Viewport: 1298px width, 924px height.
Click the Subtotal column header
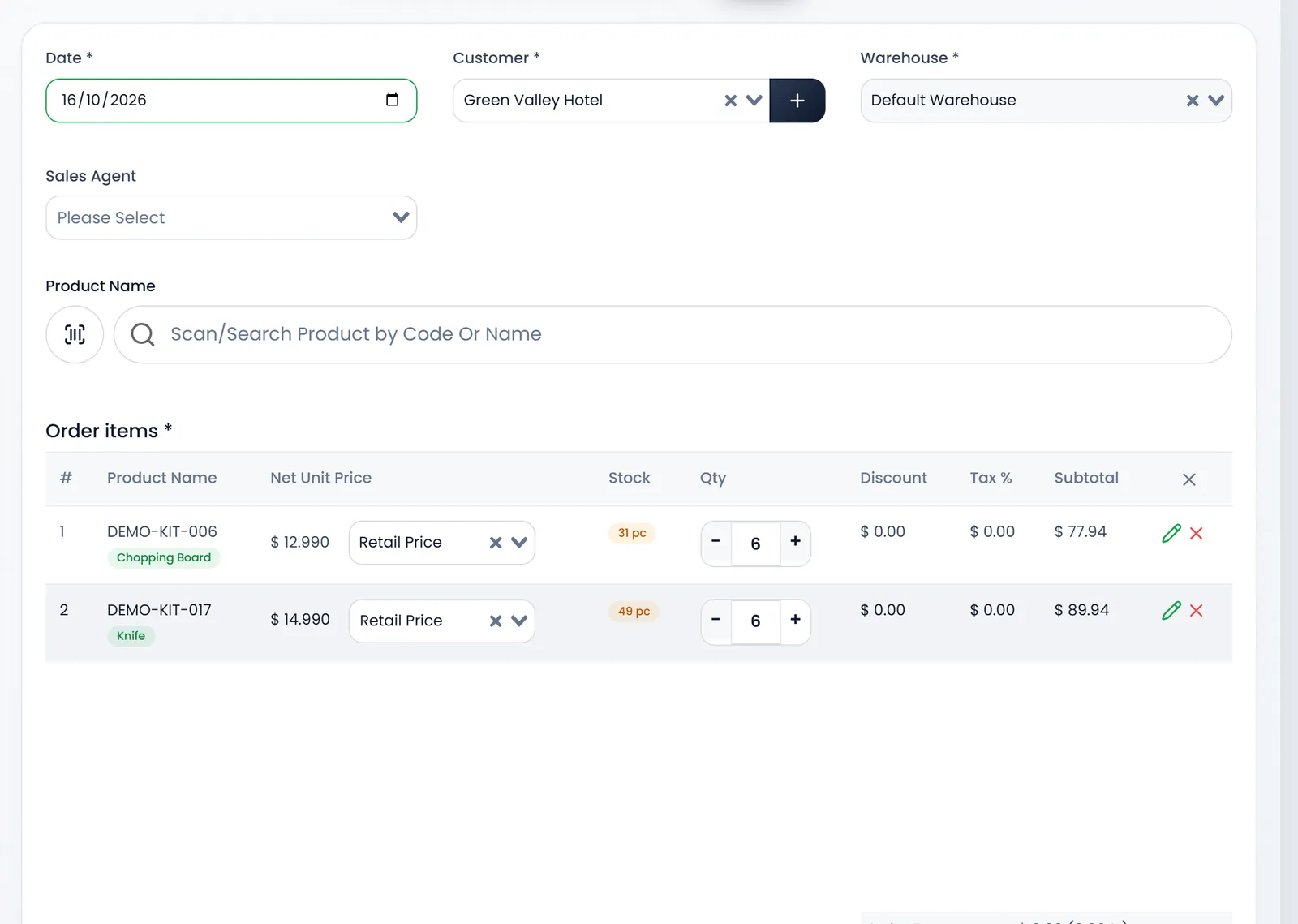click(x=1086, y=478)
